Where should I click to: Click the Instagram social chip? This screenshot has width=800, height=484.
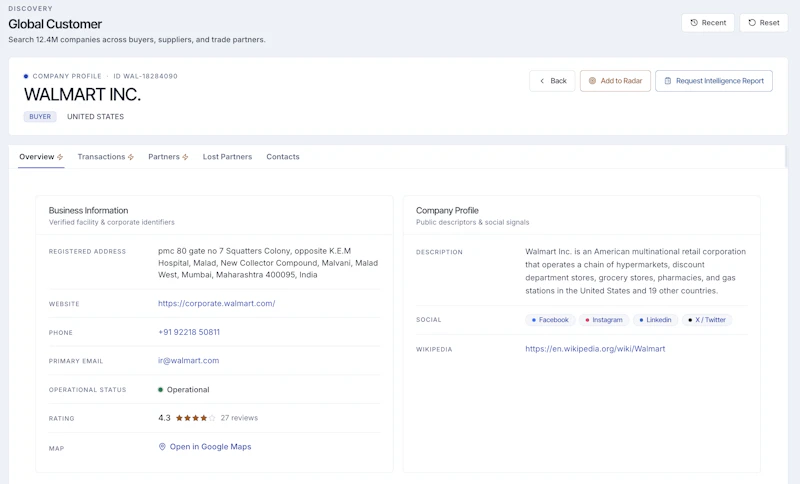click(604, 320)
